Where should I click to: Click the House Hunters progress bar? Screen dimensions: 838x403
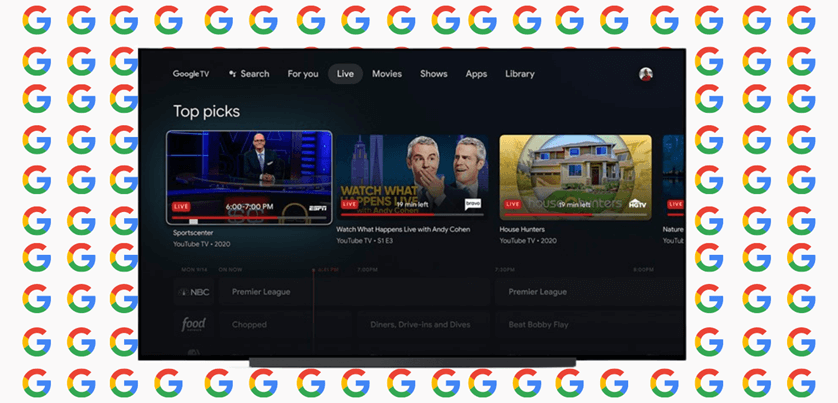tap(576, 215)
